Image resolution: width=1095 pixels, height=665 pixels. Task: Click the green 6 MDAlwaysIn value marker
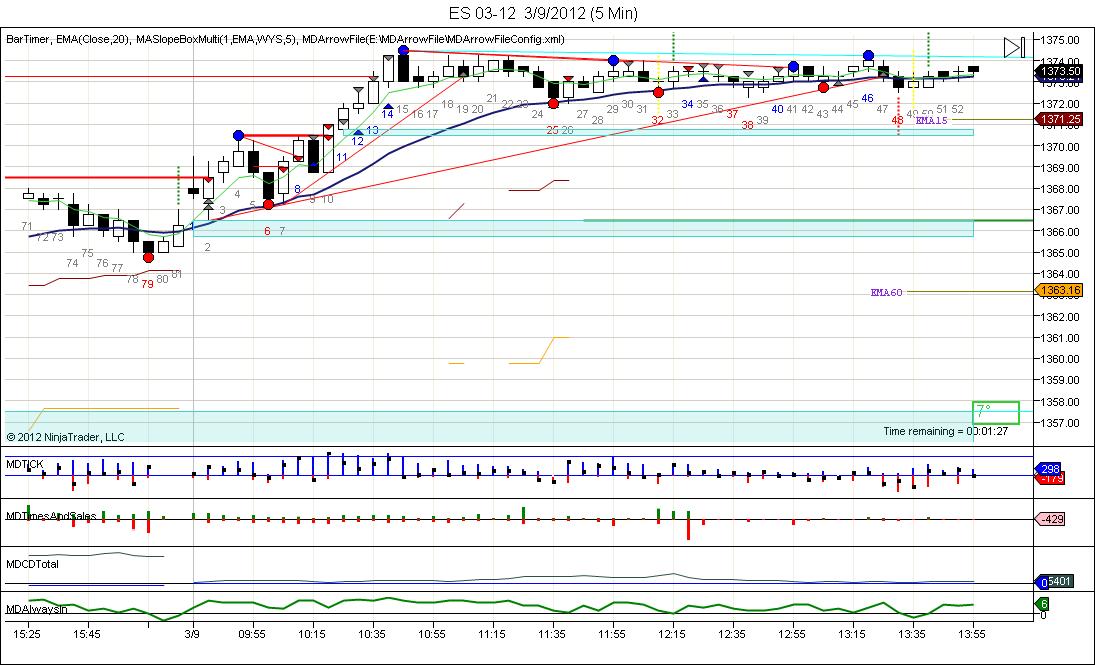click(x=1042, y=604)
